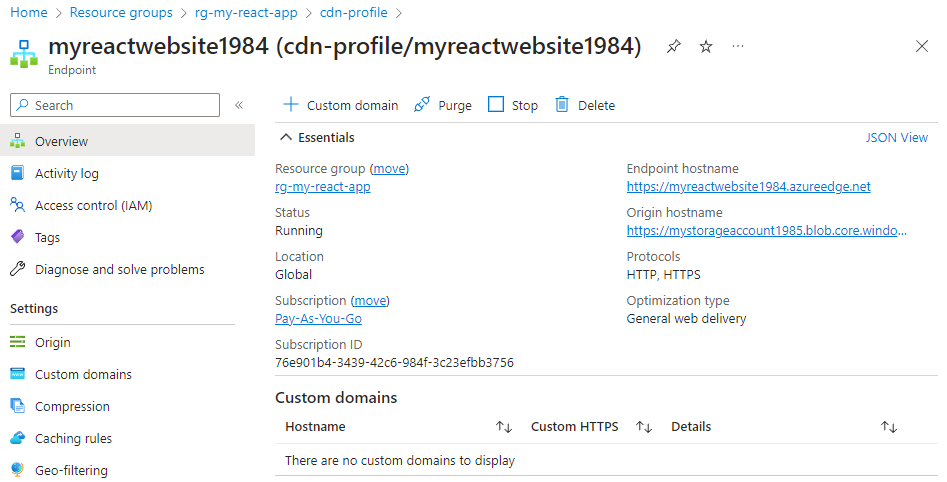Viewport: 947px width, 482px height.
Task: Click the Geo-filtering globe icon
Action: tap(18, 469)
